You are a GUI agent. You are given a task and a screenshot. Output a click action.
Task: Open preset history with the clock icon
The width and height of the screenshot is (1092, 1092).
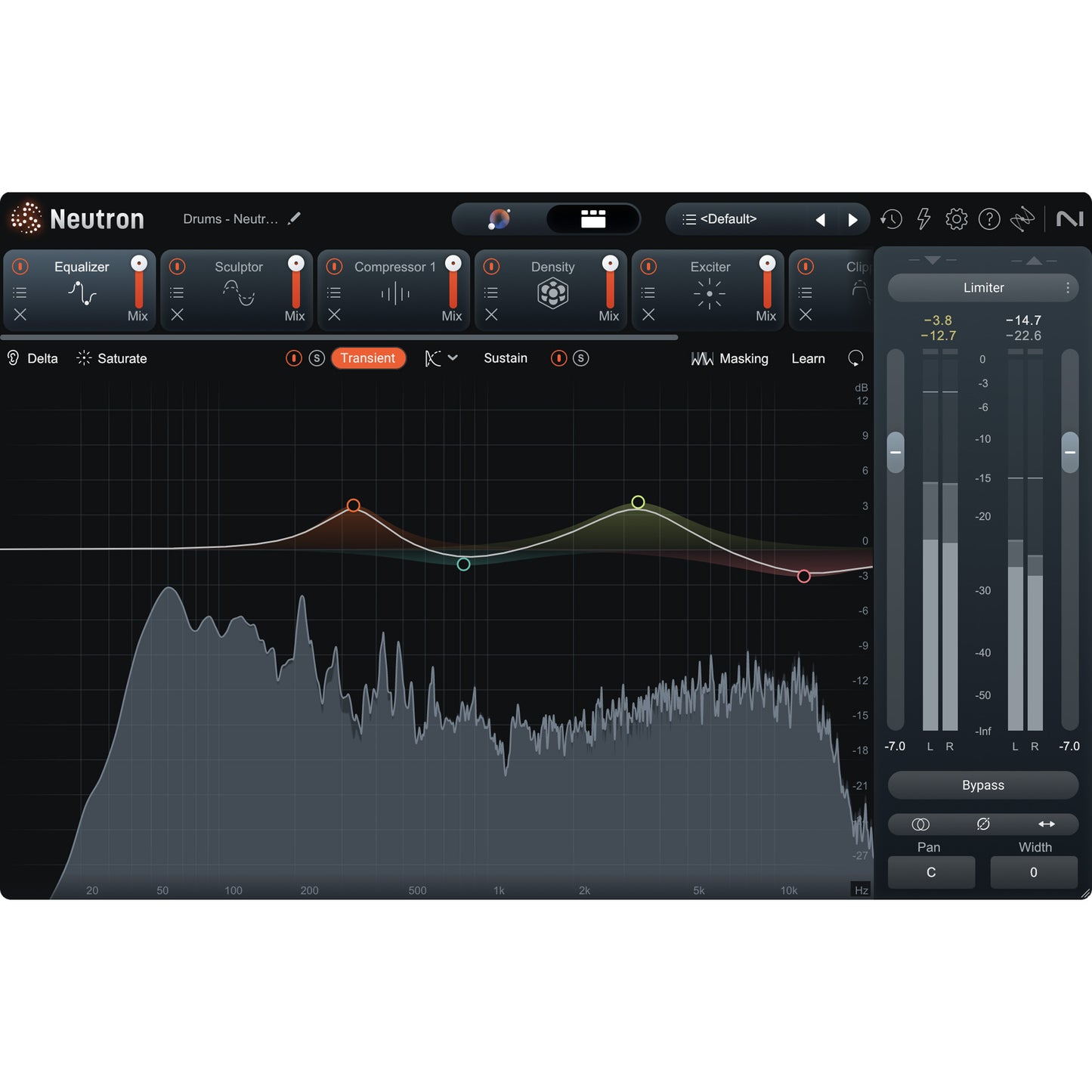(892, 219)
